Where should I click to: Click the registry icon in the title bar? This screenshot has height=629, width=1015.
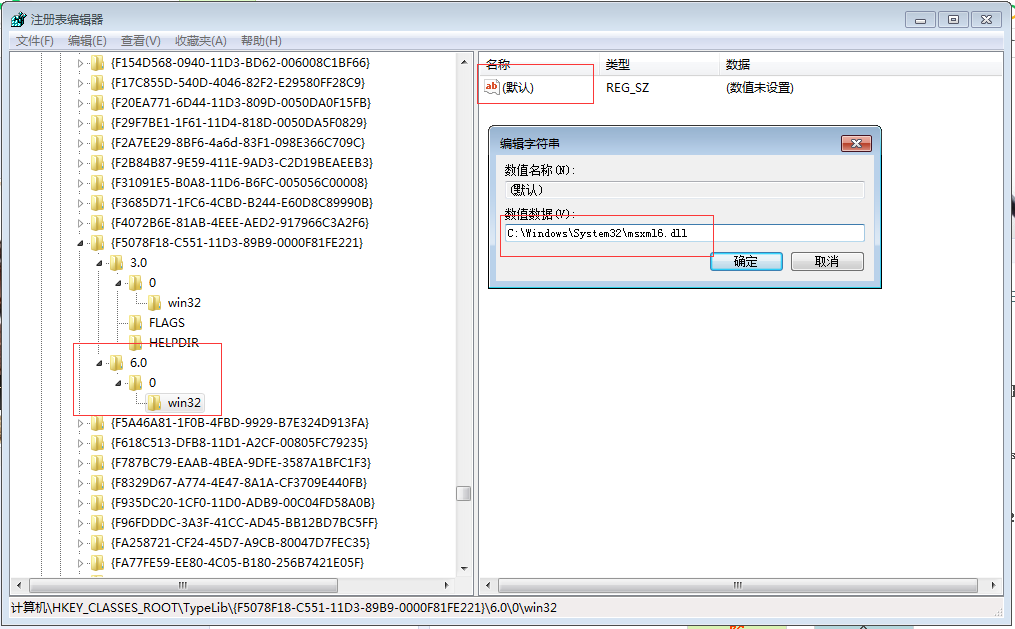[17, 18]
